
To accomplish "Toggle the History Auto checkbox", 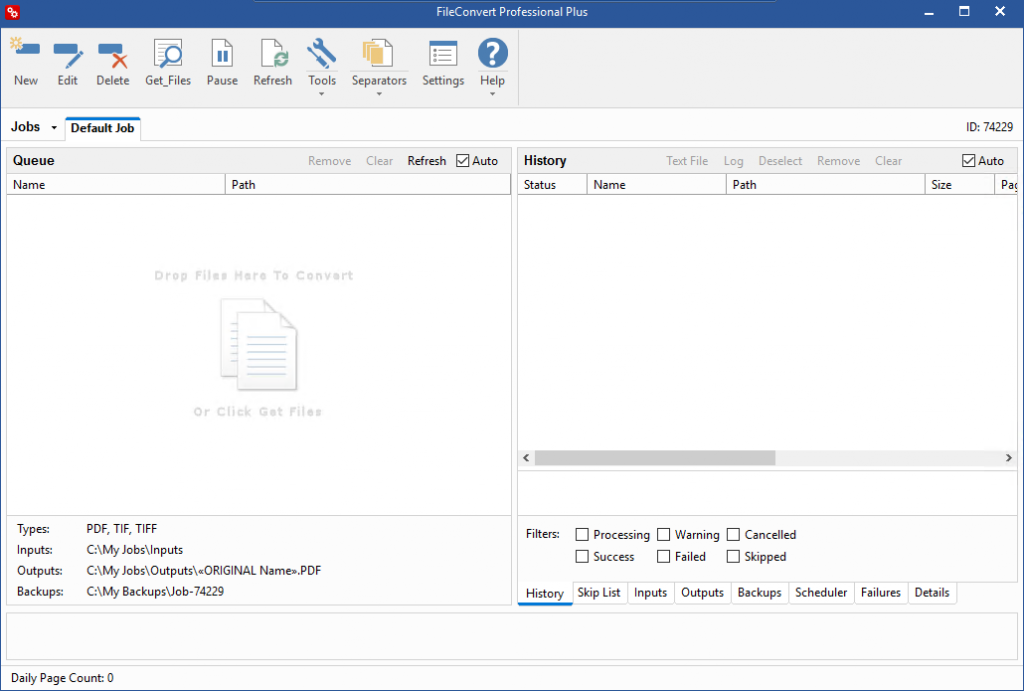I will pos(968,161).
